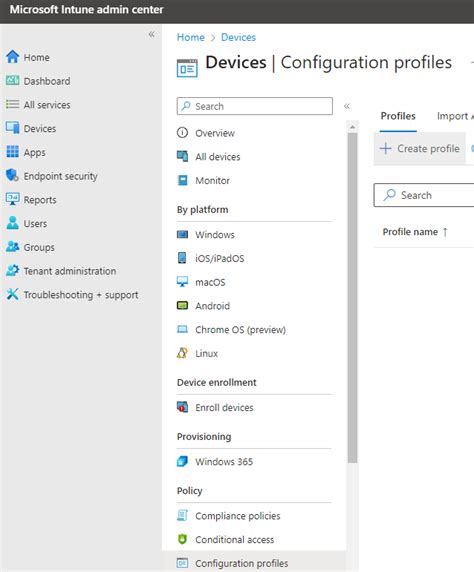
Task: Click the Monitor icon in devices menu
Action: [x=182, y=180]
